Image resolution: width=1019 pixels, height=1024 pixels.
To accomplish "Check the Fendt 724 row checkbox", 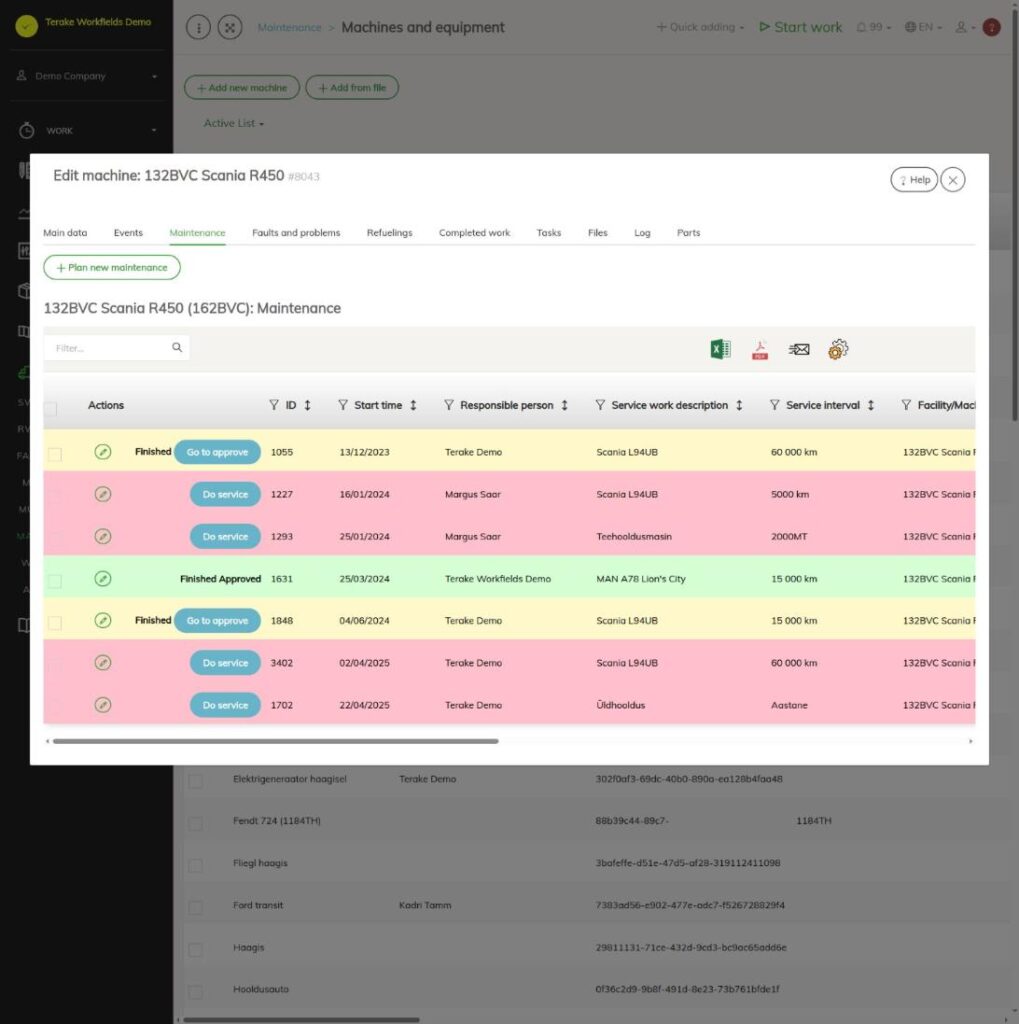I will tap(195, 823).
